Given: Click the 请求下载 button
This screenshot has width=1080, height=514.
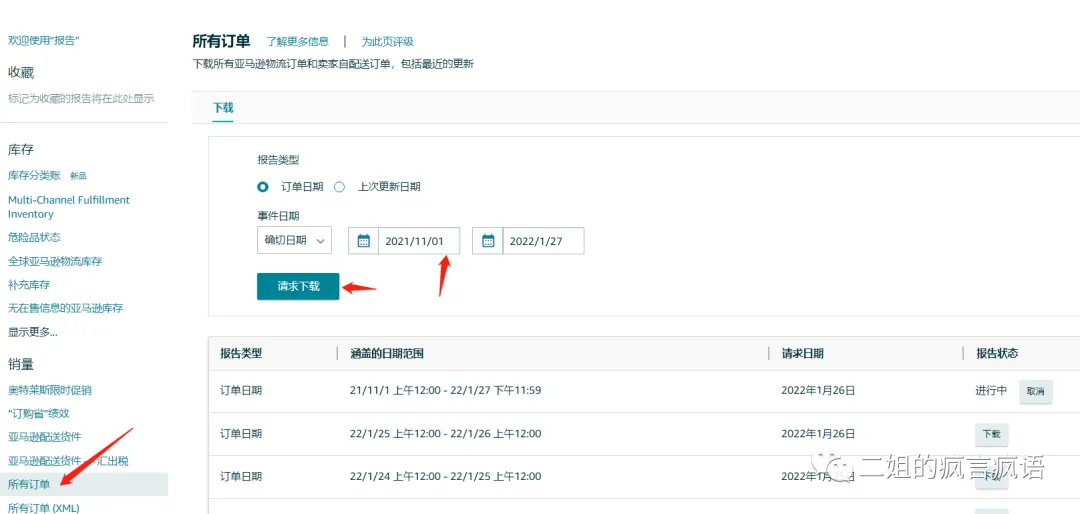Looking at the screenshot, I should (298, 287).
